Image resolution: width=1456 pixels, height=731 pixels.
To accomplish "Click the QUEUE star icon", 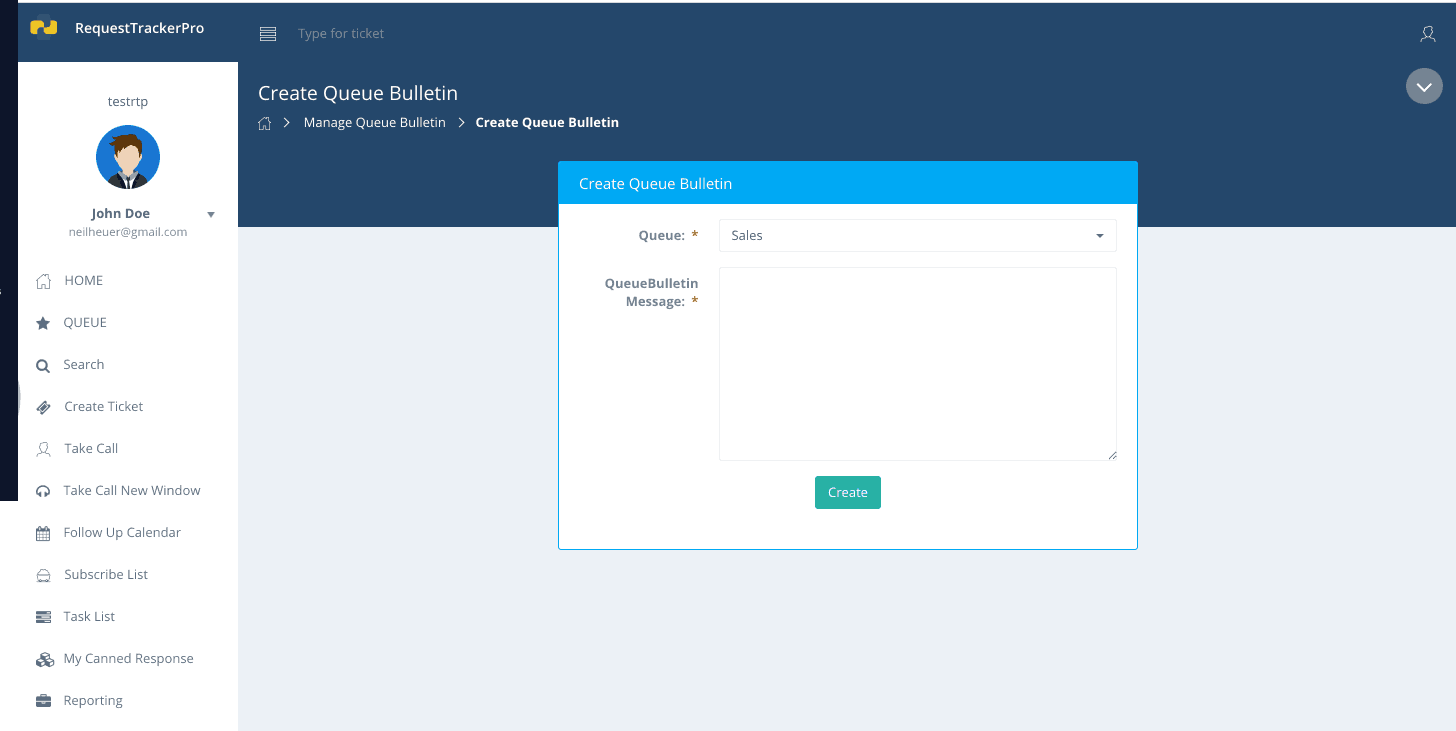I will [43, 322].
